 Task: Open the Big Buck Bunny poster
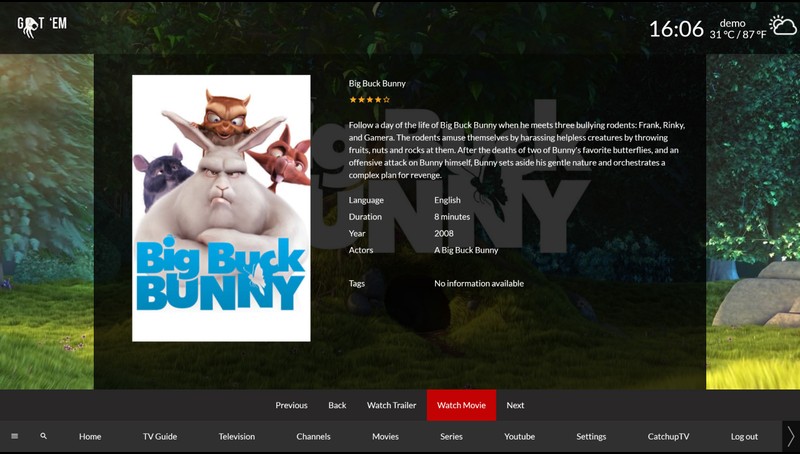[221, 208]
